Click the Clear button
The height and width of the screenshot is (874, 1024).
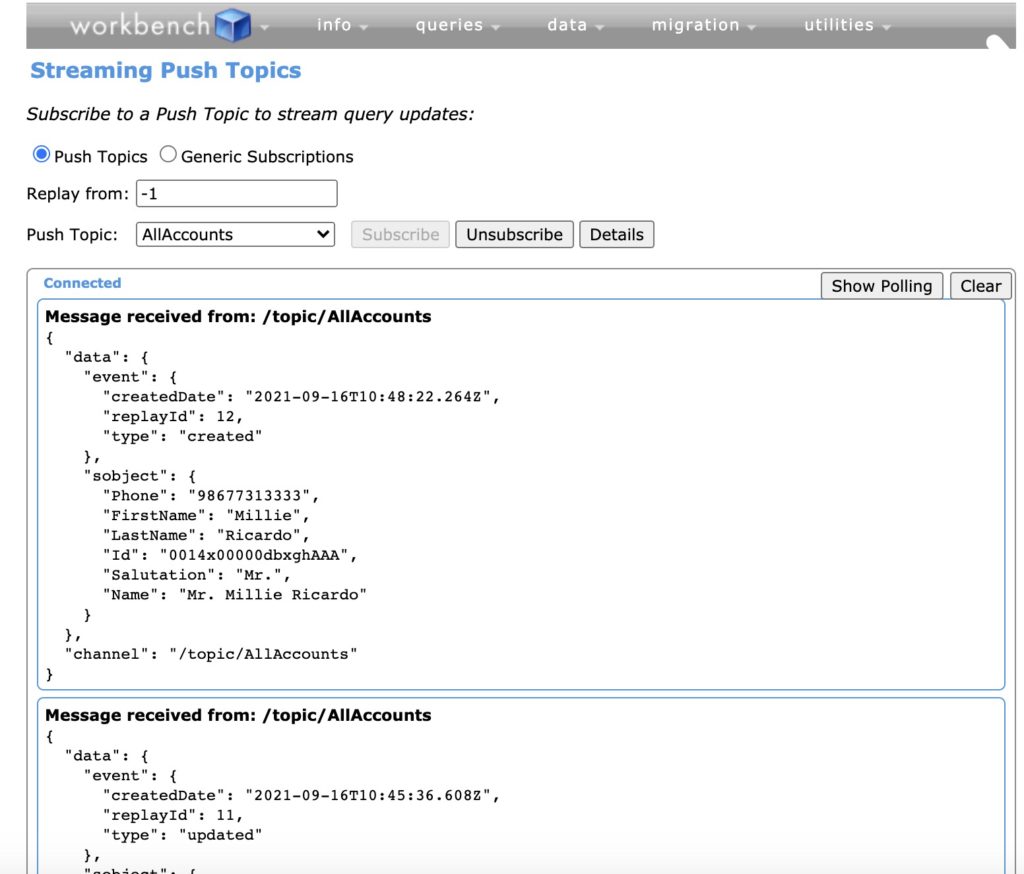coord(980,285)
